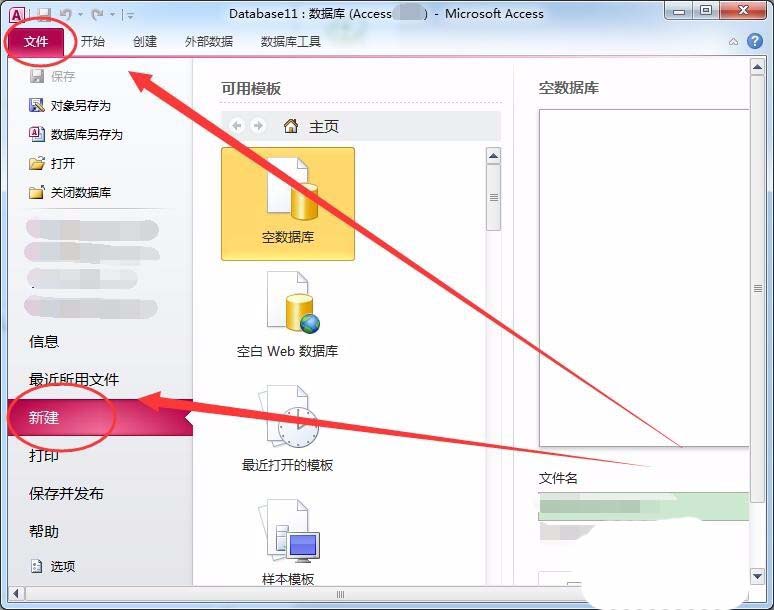Screen dimensions: 774x610
Task: Open 样本模板 category
Action: [x=288, y=542]
